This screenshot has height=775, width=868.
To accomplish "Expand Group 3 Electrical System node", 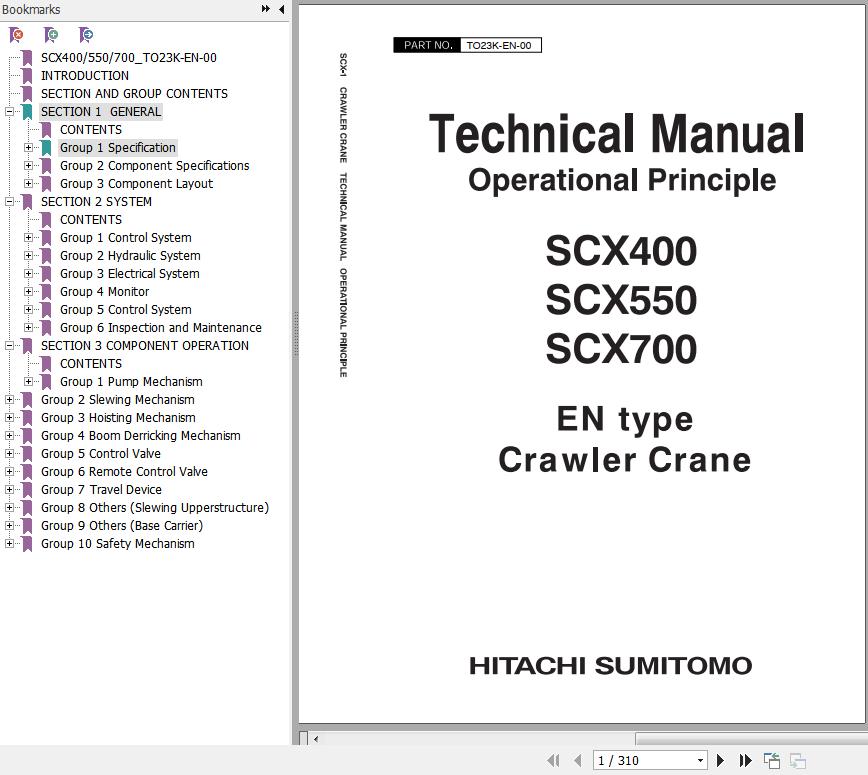I will (28, 273).
